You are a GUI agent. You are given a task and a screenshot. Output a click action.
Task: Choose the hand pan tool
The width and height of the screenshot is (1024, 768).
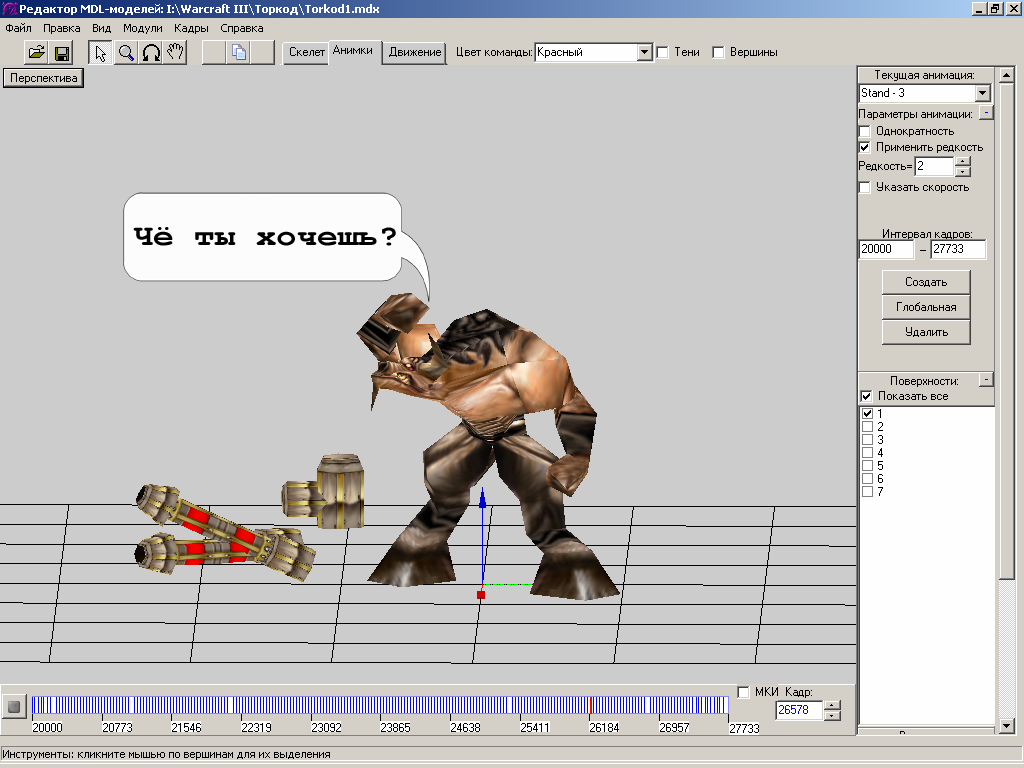tap(176, 53)
